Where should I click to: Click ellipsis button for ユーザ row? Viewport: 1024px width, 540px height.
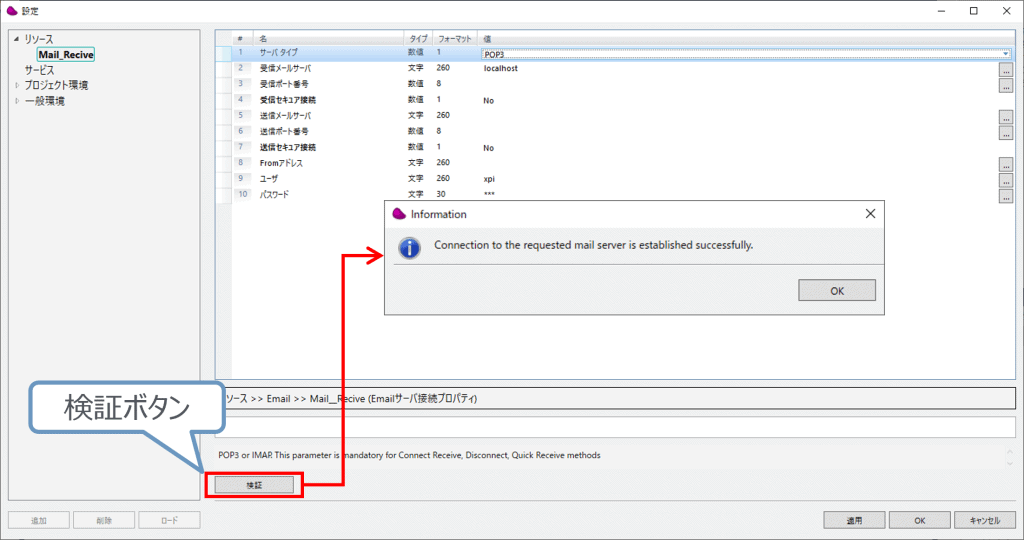point(1005,180)
